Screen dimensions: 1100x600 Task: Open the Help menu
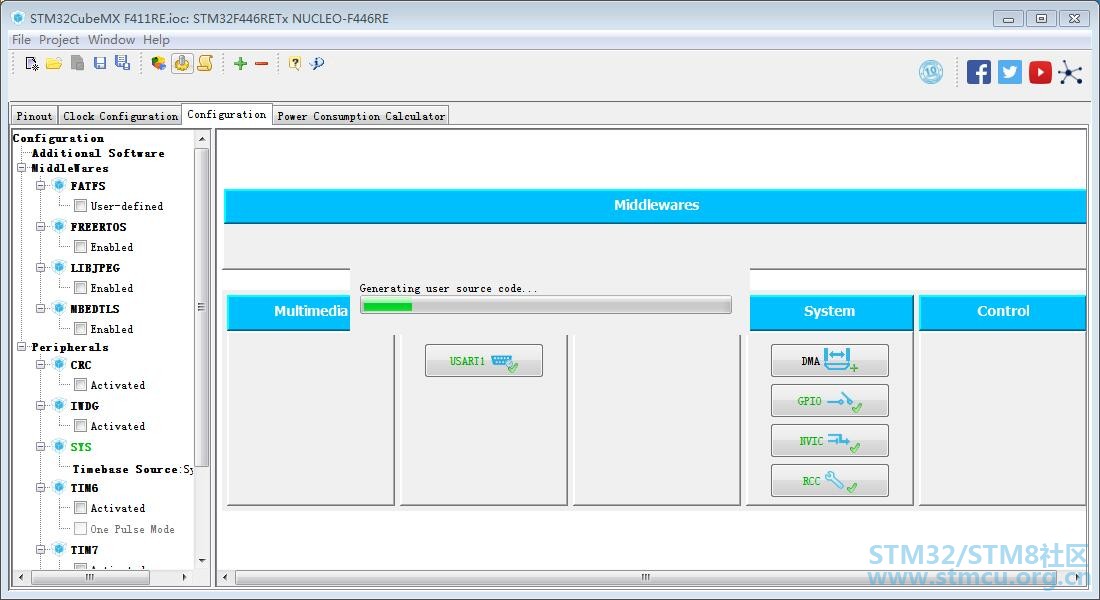156,40
